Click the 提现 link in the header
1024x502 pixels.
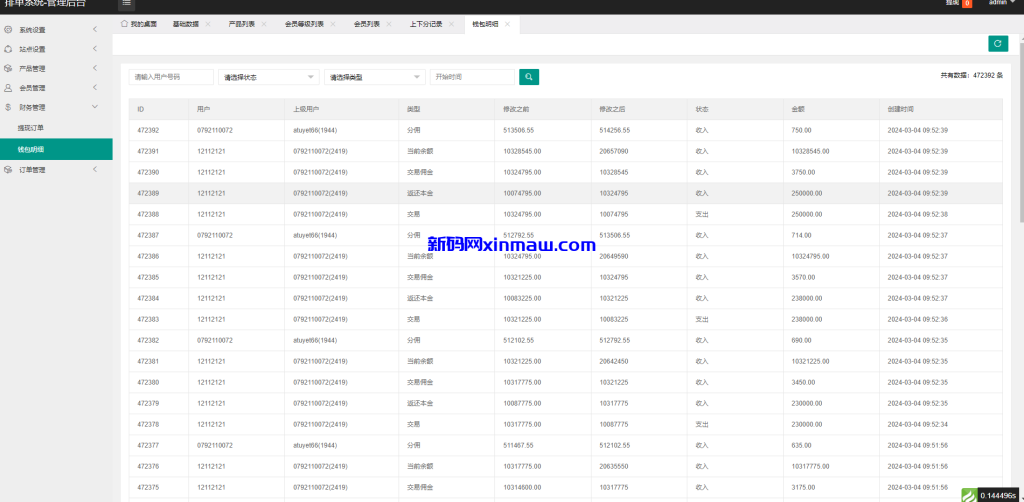[952, 3]
